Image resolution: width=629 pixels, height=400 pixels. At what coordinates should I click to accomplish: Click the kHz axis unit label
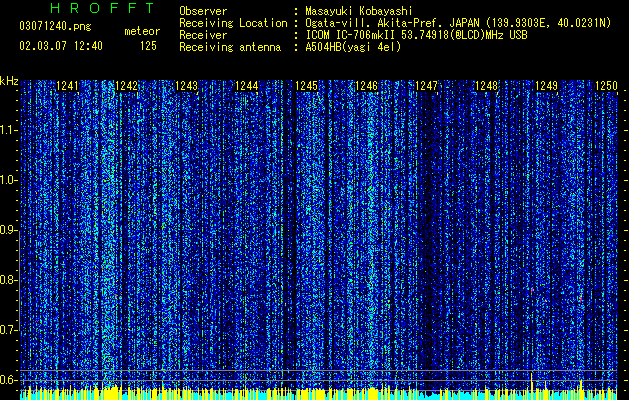[x=9, y=81]
